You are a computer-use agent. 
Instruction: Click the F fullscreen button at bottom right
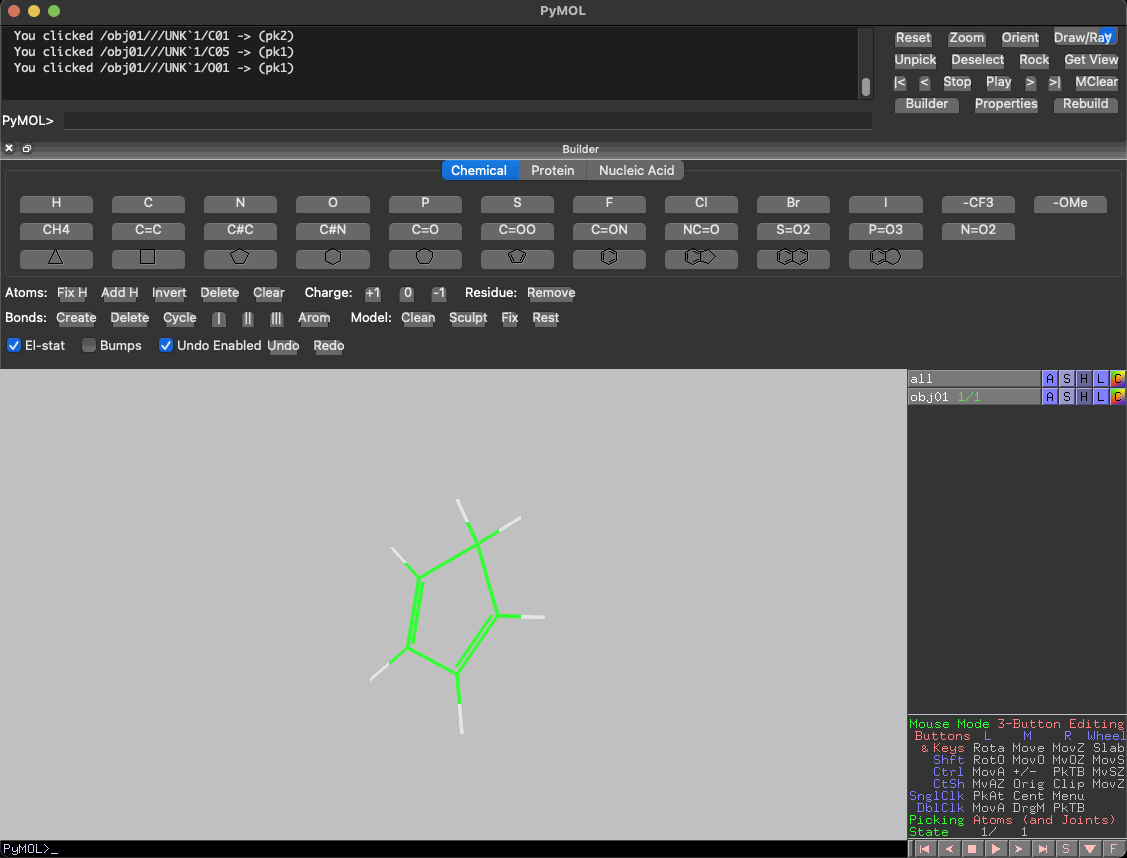tap(1113, 849)
